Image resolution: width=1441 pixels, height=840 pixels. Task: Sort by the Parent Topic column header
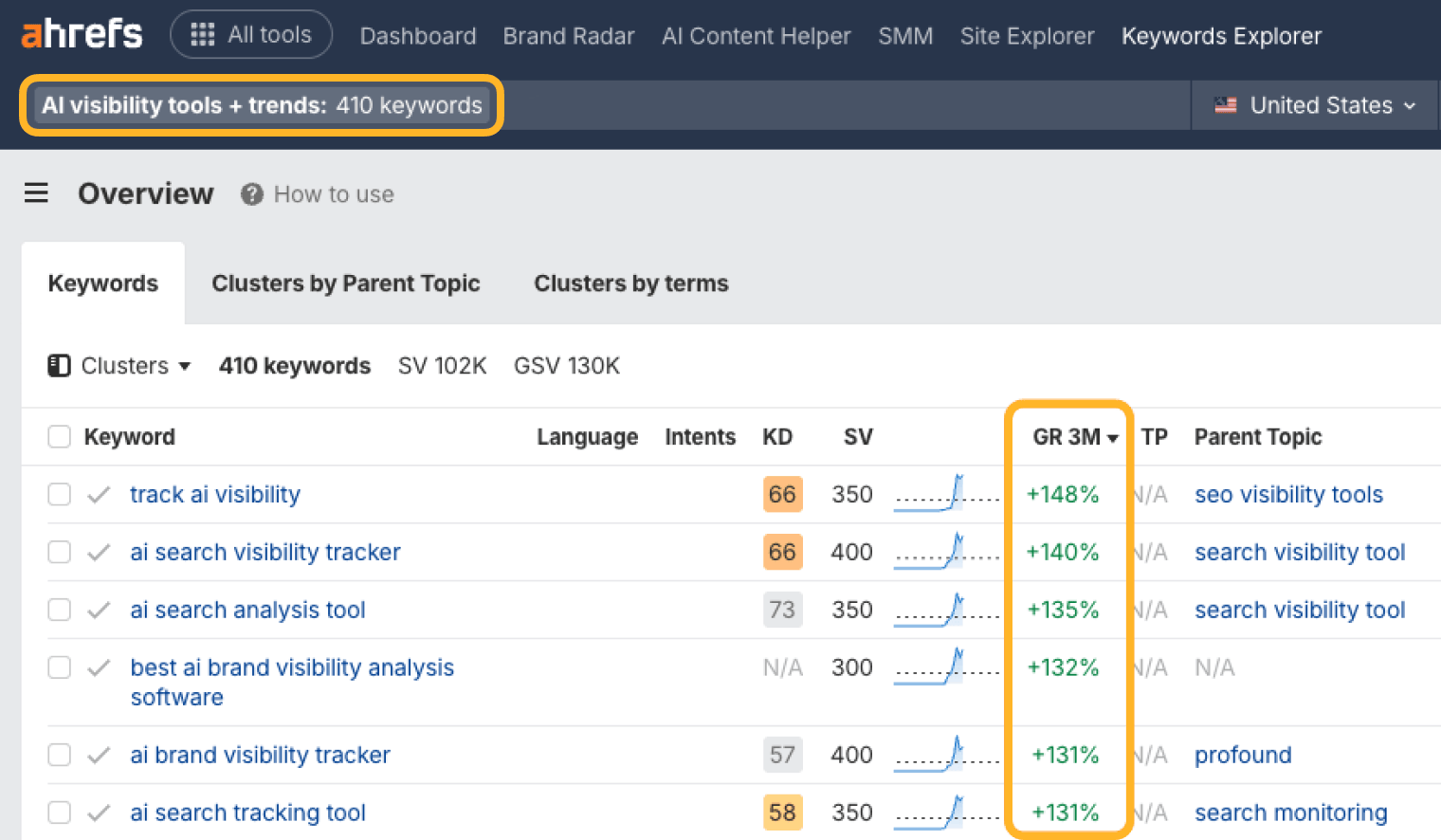pos(1258,437)
